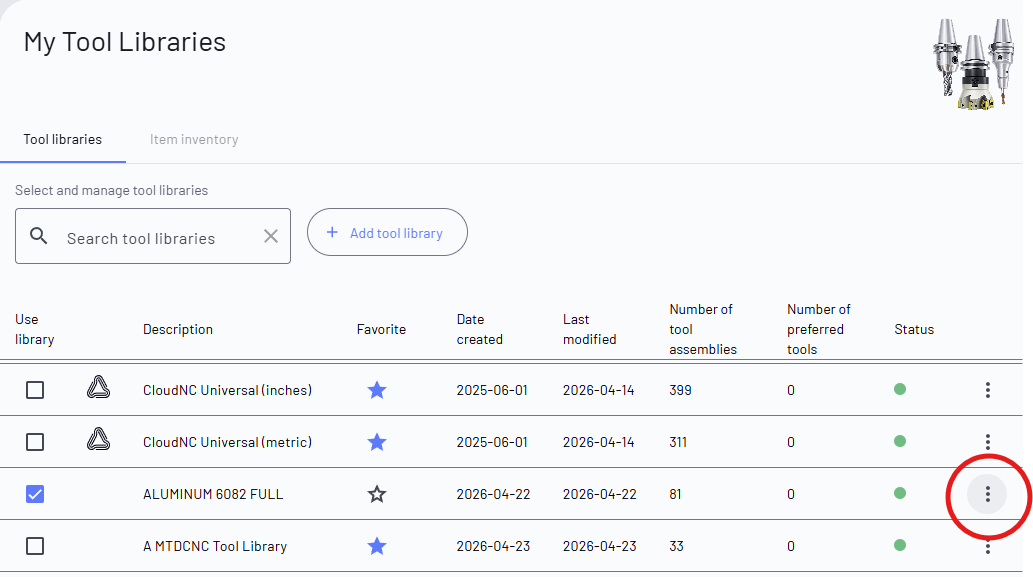Click the My Tool Libraries heading
Image resolution: width=1033 pixels, height=577 pixels.
tap(125, 42)
